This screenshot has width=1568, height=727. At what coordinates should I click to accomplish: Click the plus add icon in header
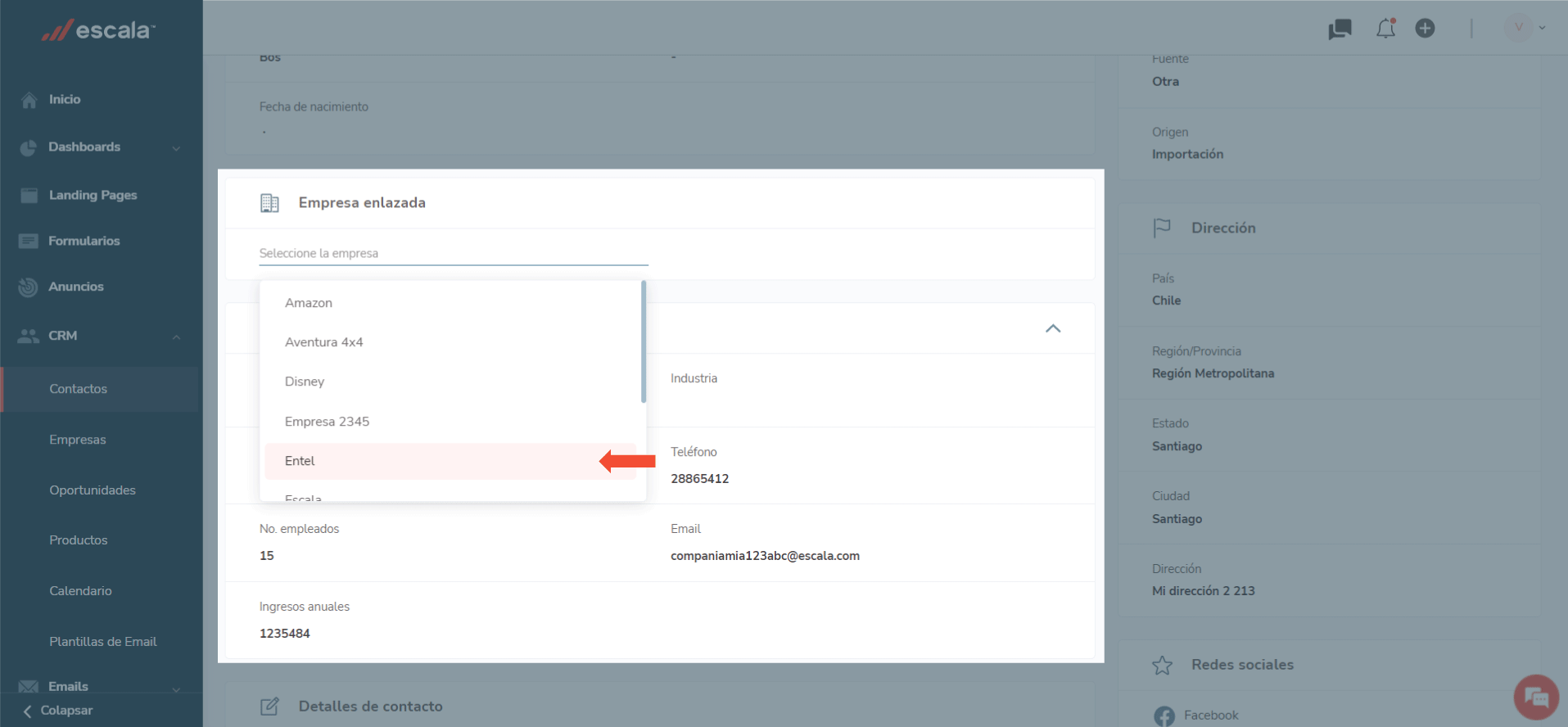pos(1425,29)
